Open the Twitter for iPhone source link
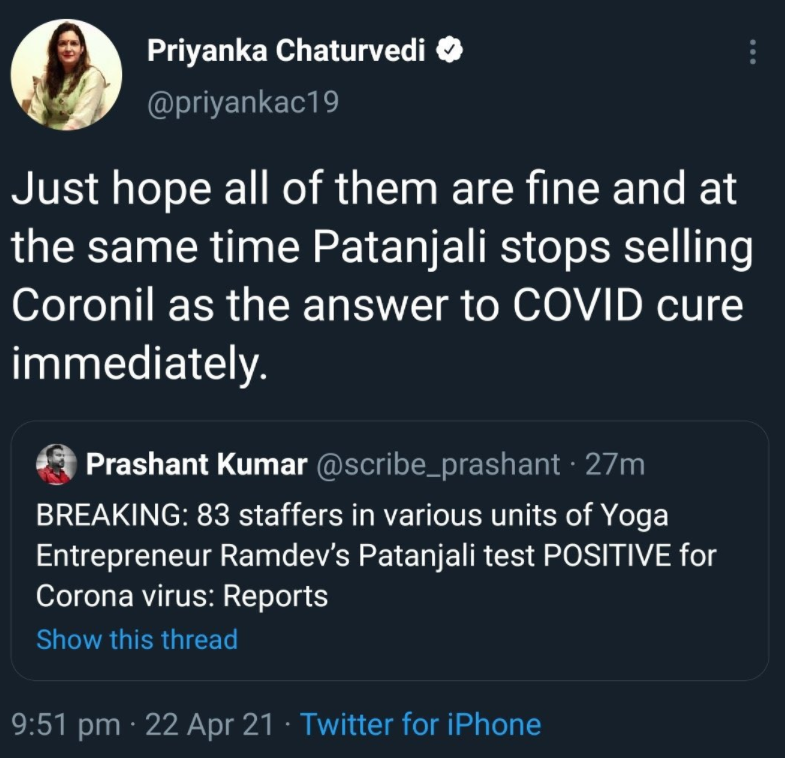This screenshot has width=785, height=758. [x=421, y=724]
